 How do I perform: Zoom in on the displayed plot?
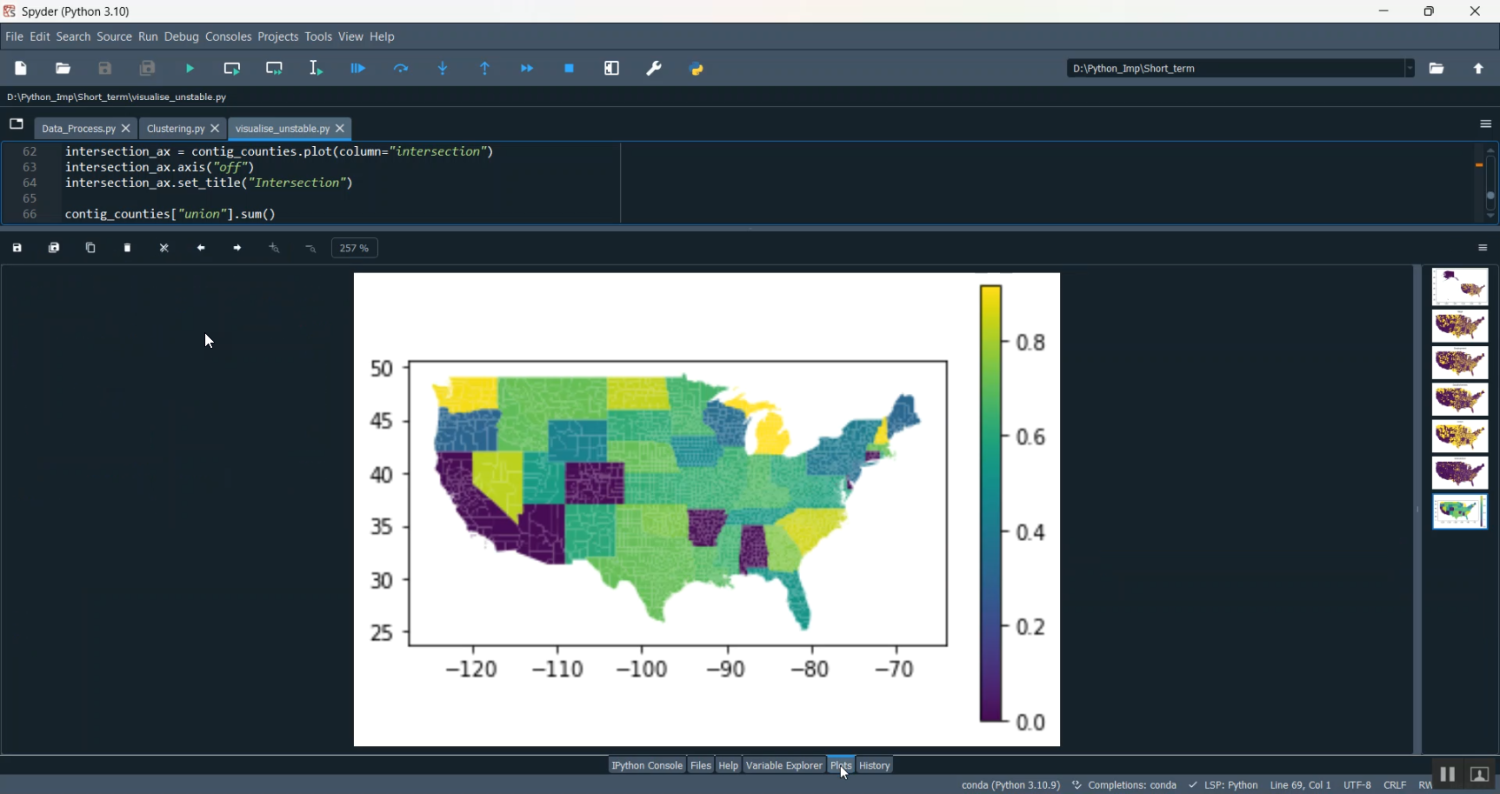(x=274, y=247)
